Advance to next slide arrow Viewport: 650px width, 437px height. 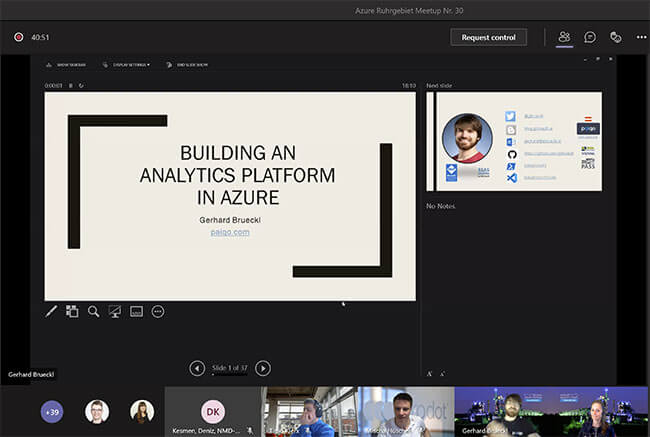click(263, 368)
